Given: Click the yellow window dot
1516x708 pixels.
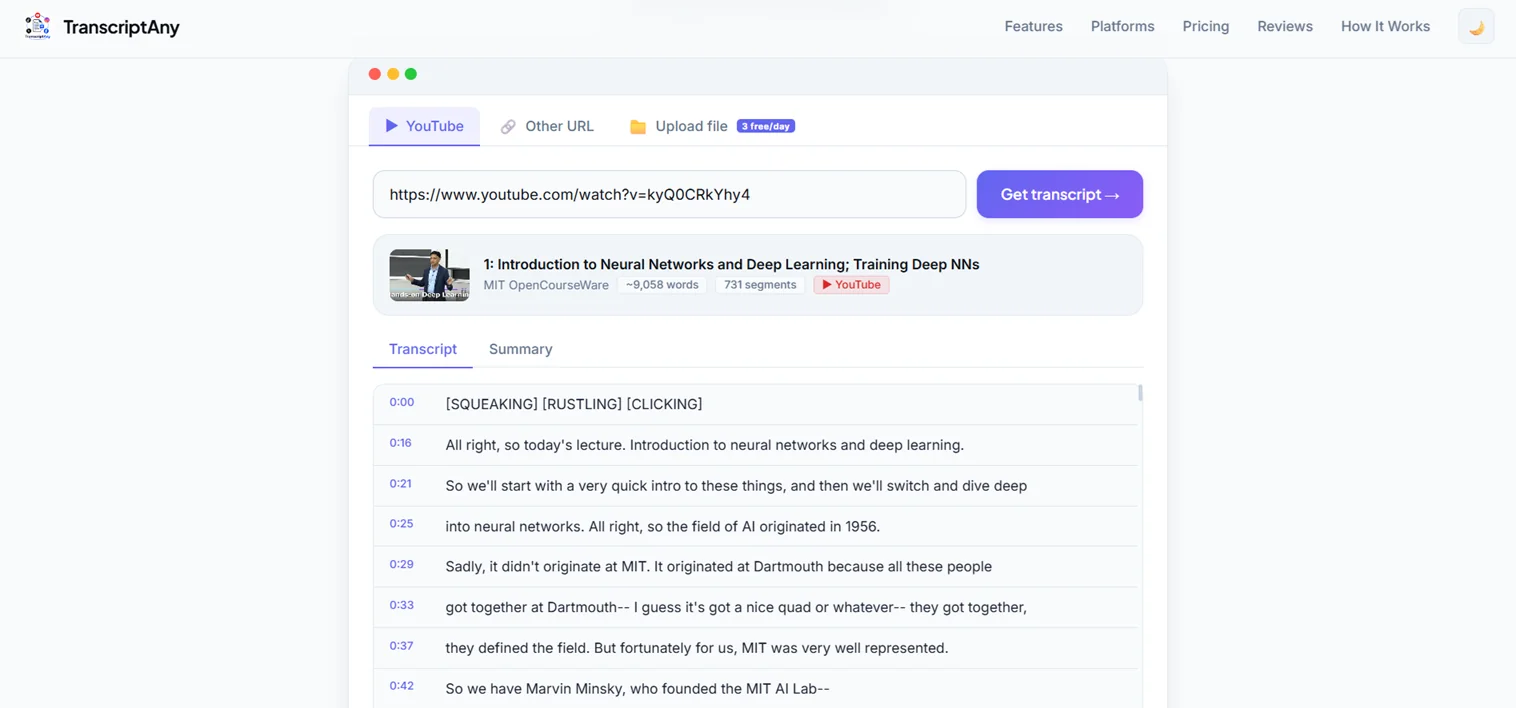Looking at the screenshot, I should point(393,74).
